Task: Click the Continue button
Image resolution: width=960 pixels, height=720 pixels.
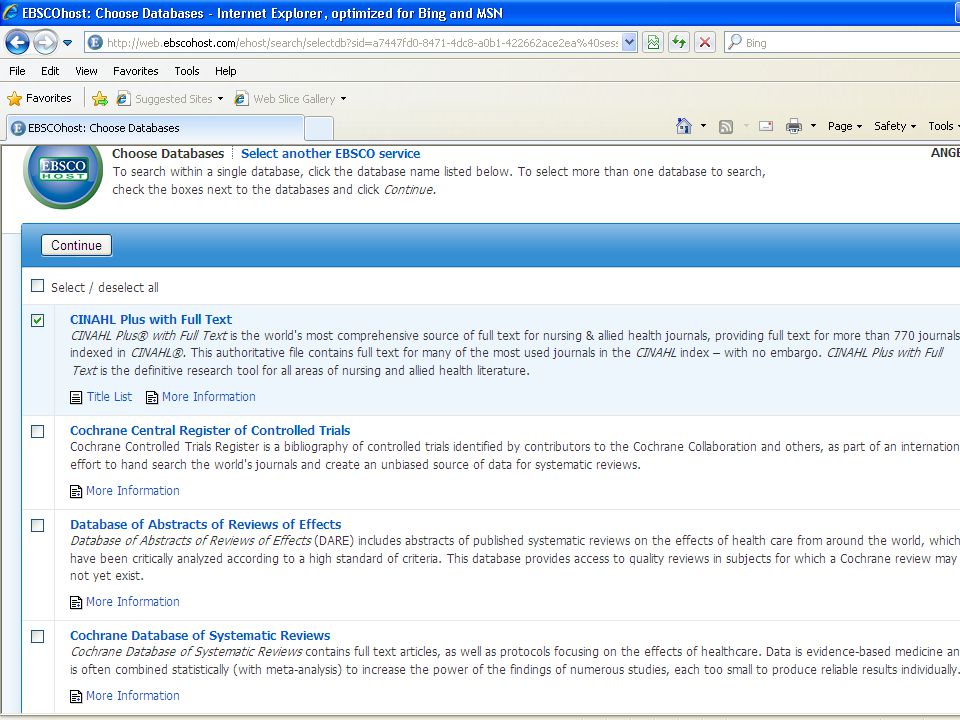Action: pyautogui.click(x=77, y=246)
